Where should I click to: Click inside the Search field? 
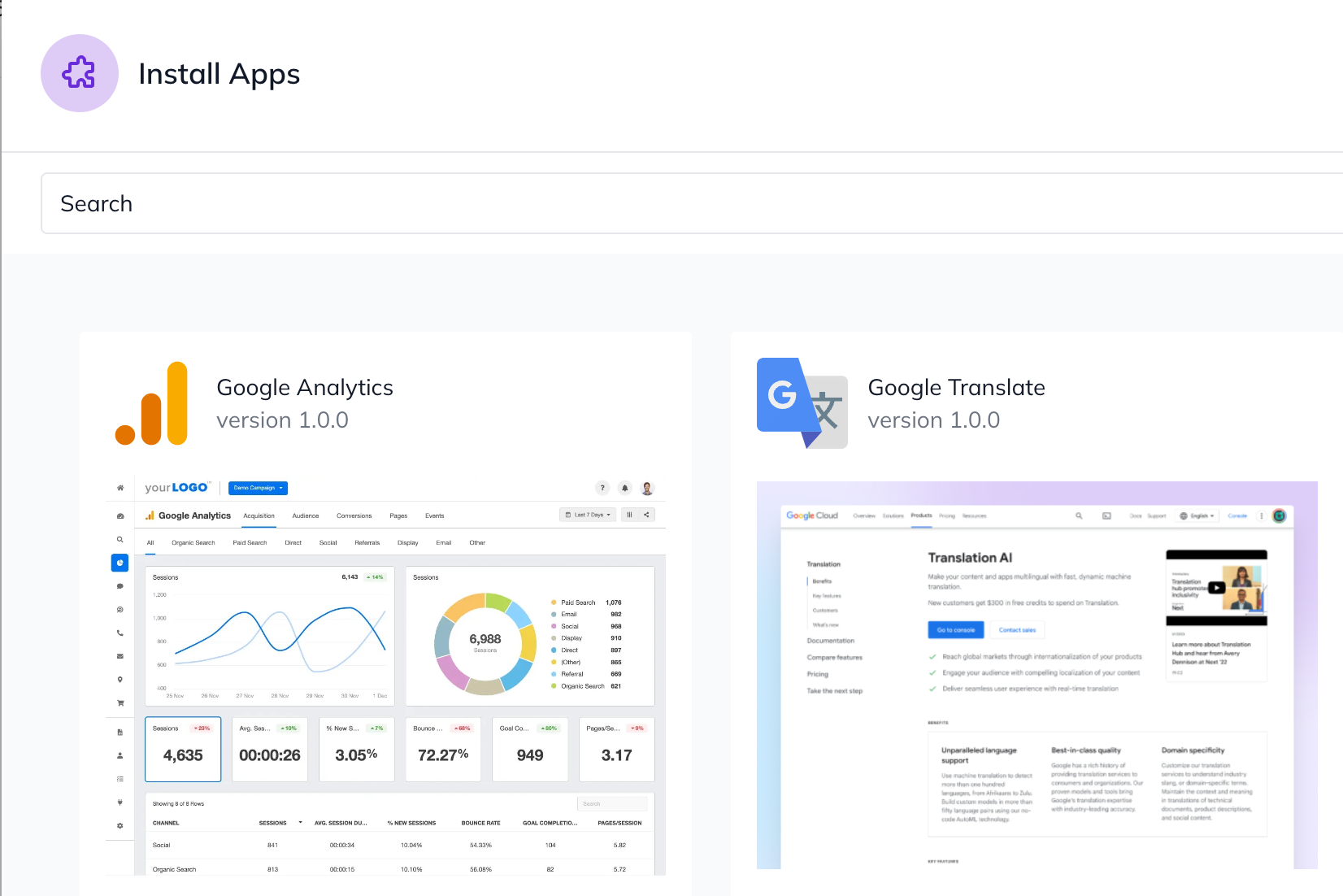coord(325,203)
